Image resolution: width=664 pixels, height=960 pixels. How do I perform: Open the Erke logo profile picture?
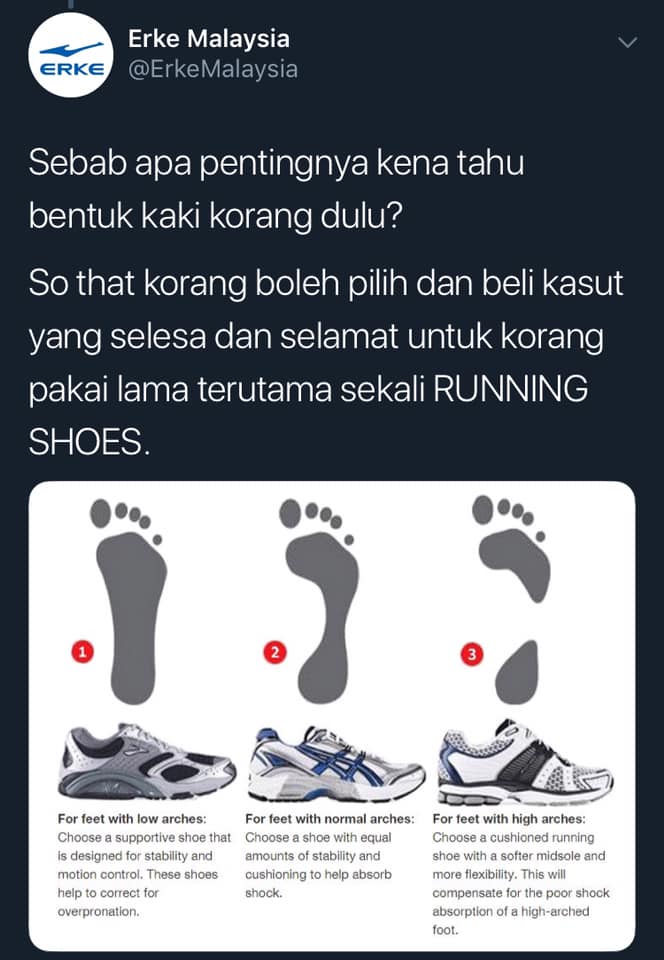pos(71,54)
